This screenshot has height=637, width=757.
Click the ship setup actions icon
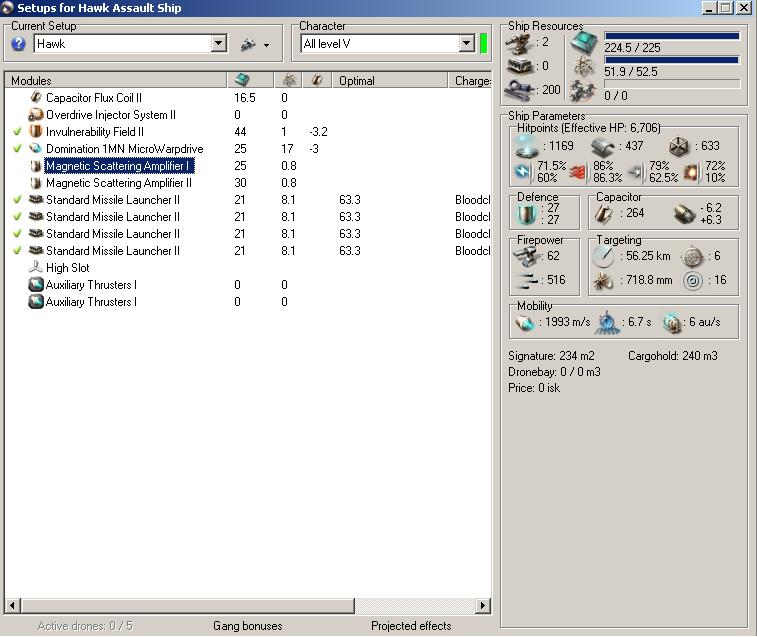point(248,44)
